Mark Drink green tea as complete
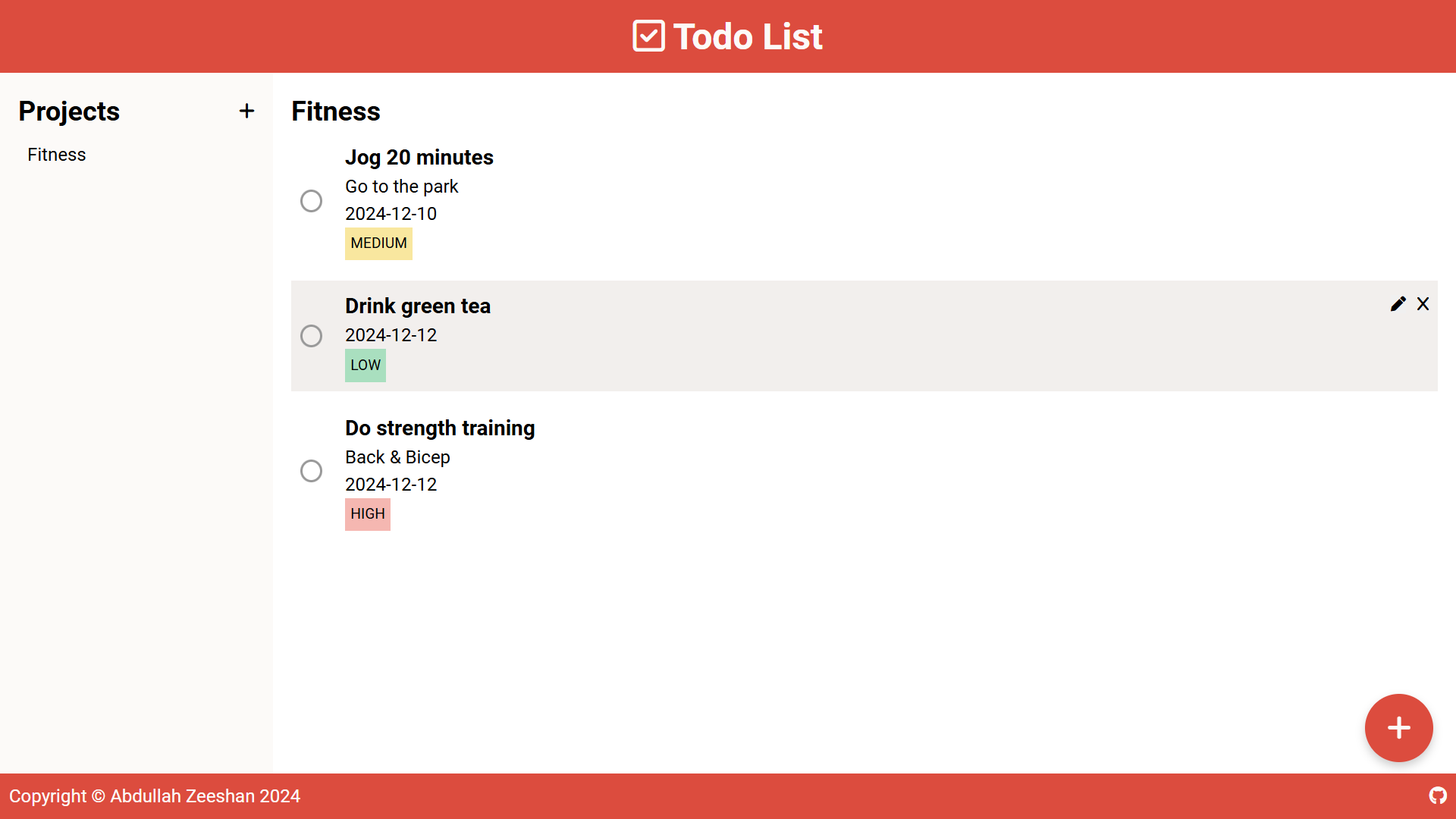The width and height of the screenshot is (1456, 819). [x=311, y=336]
